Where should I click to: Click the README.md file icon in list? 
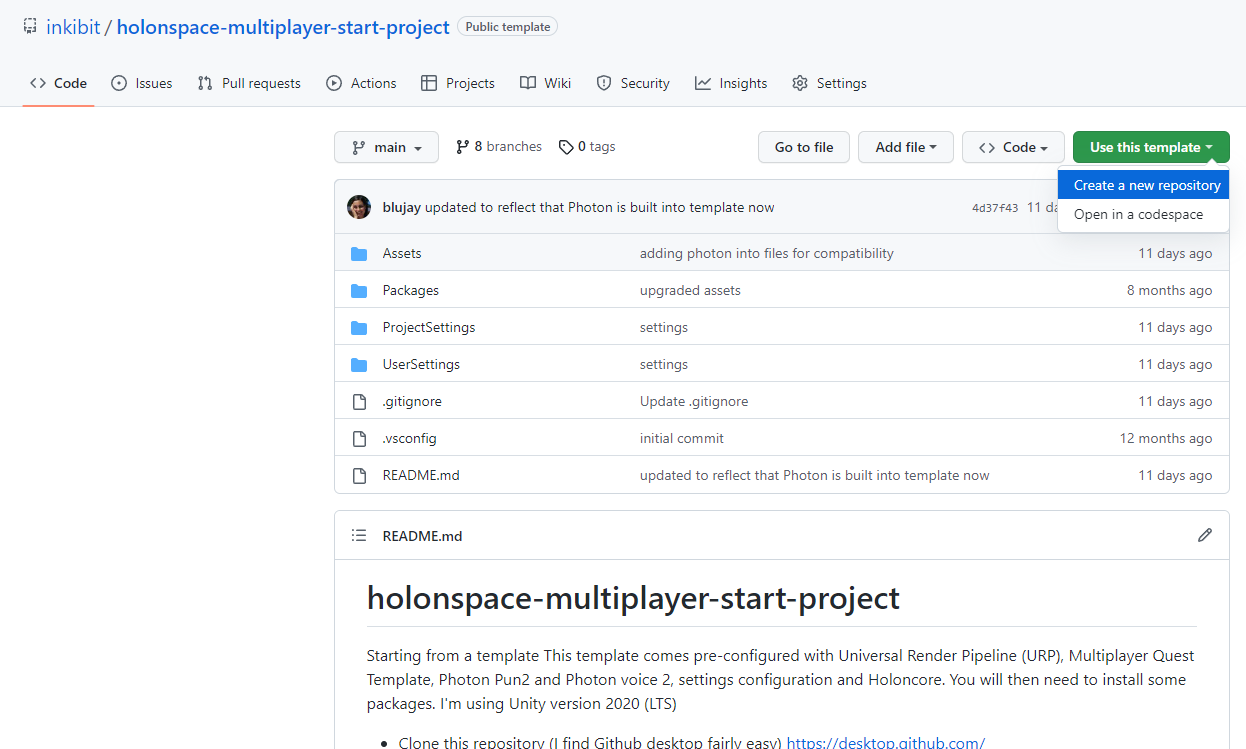pyautogui.click(x=359, y=475)
